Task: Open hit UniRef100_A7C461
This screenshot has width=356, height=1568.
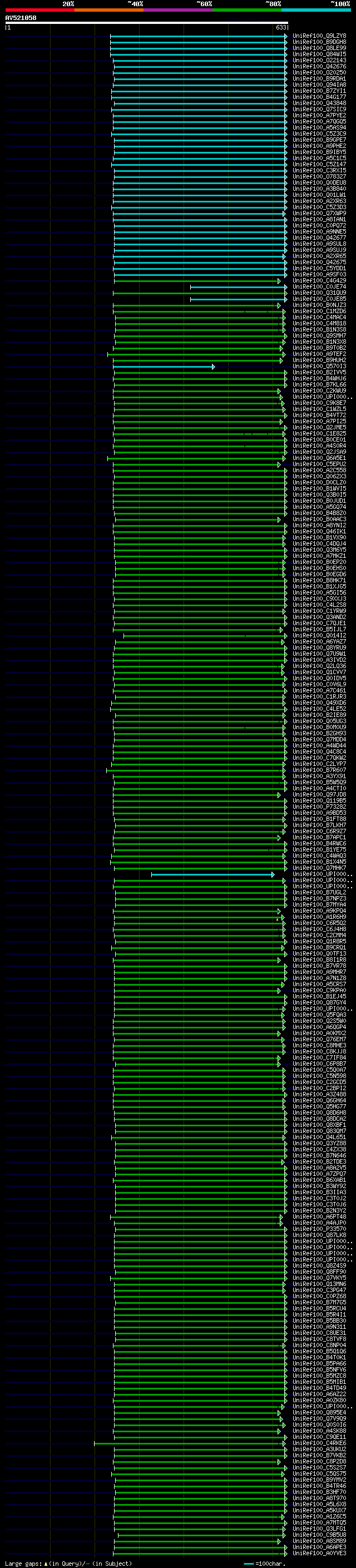Action: click(x=319, y=691)
